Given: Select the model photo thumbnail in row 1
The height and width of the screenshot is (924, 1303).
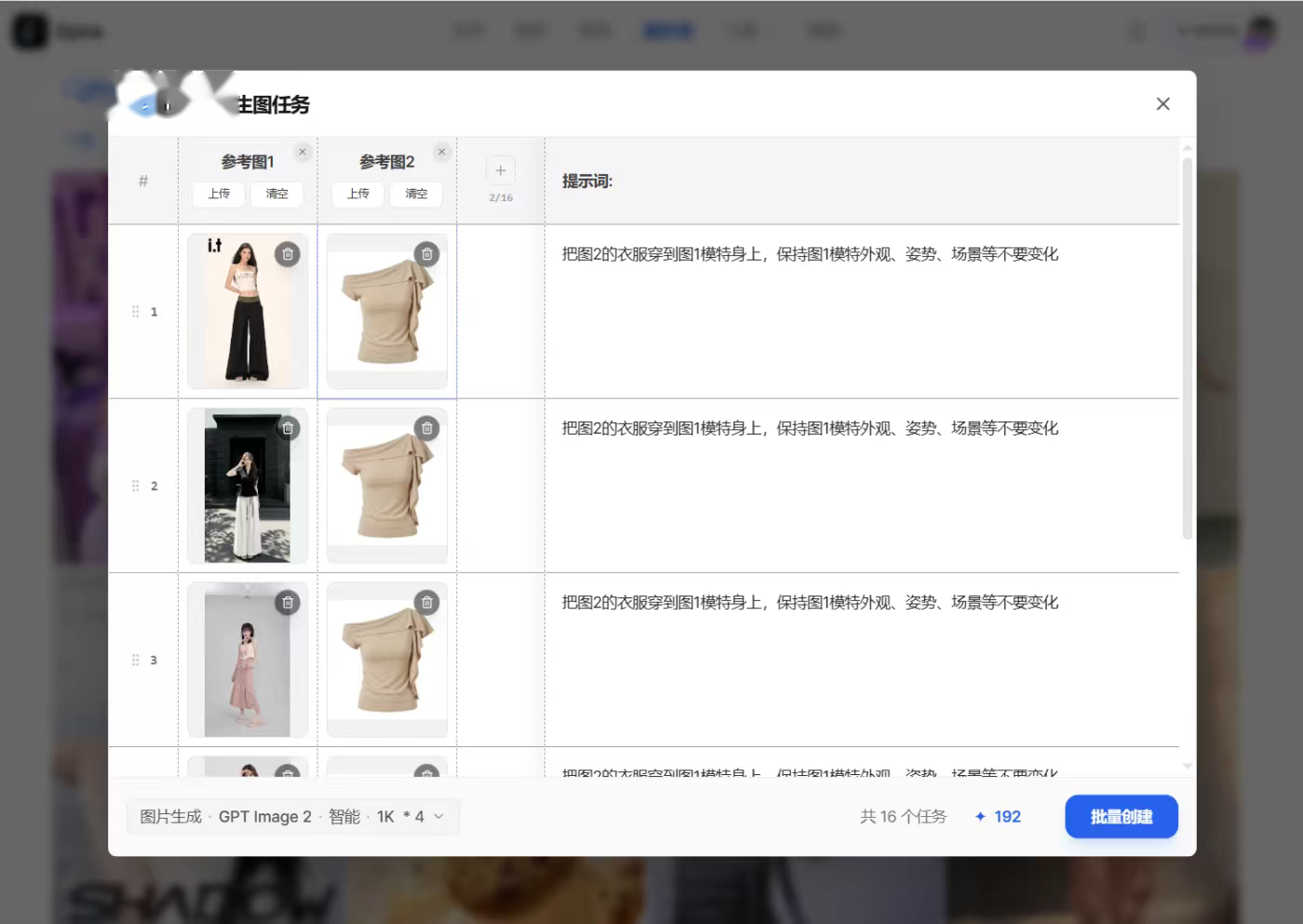Looking at the screenshot, I should 248,311.
